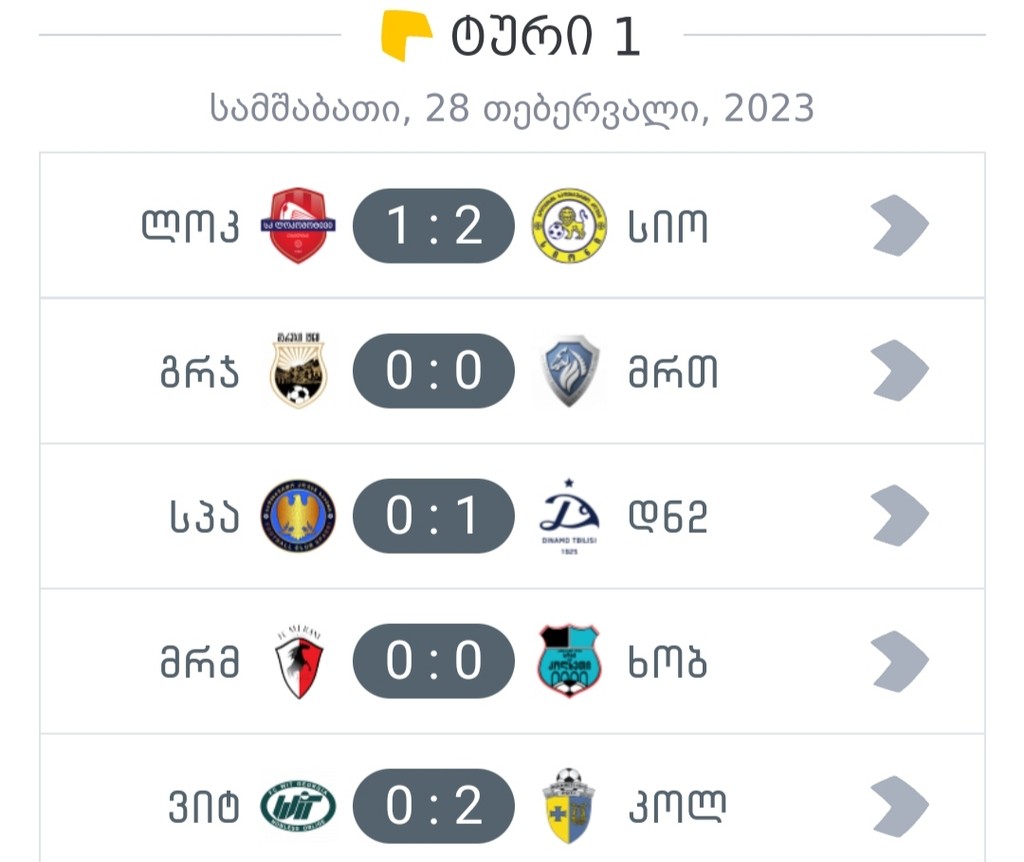Viewport: 1024px width, 862px height.
Task: Select the ტური 1 round heading
Action: coord(545,36)
